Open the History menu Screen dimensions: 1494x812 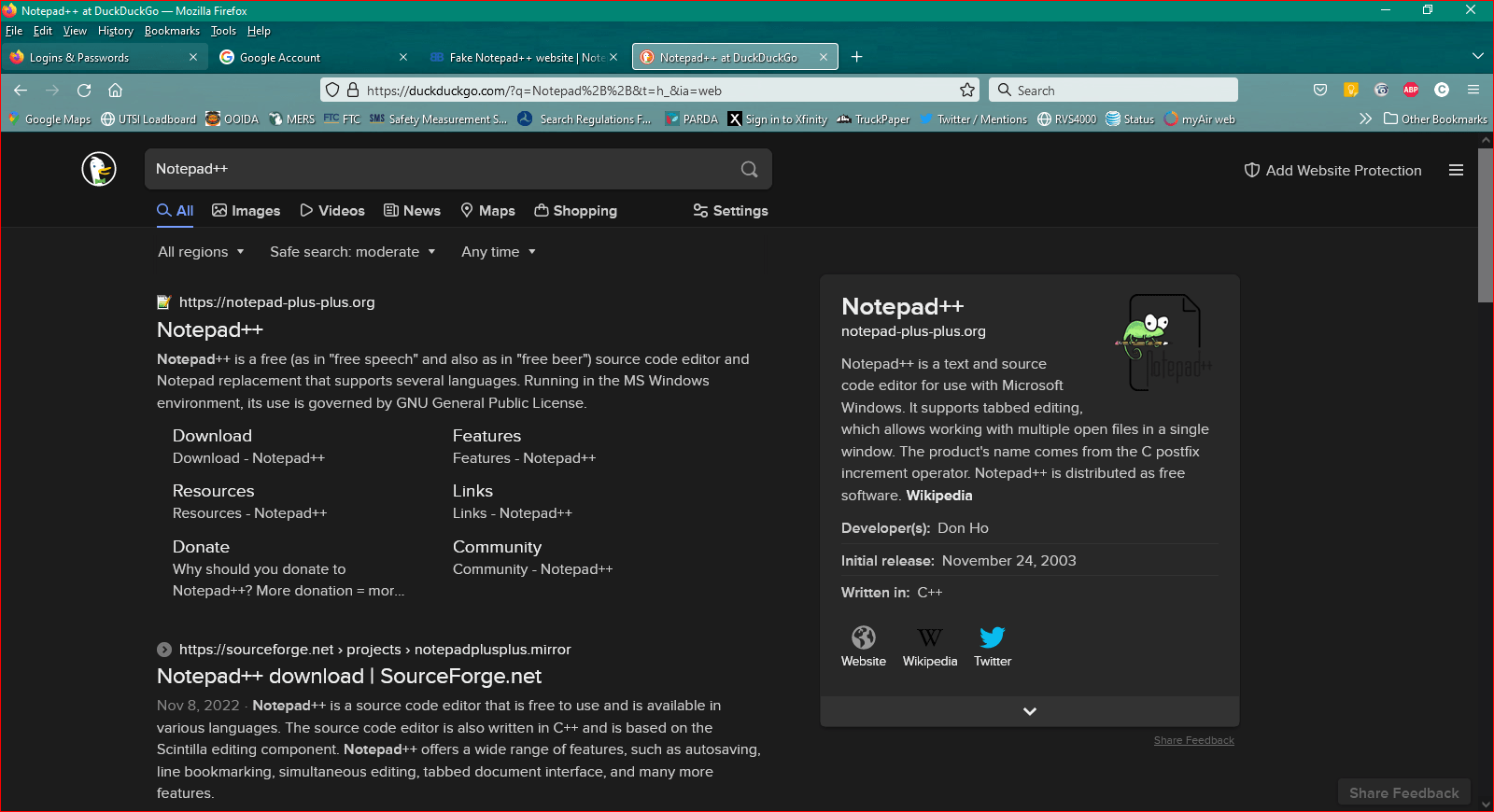(116, 31)
